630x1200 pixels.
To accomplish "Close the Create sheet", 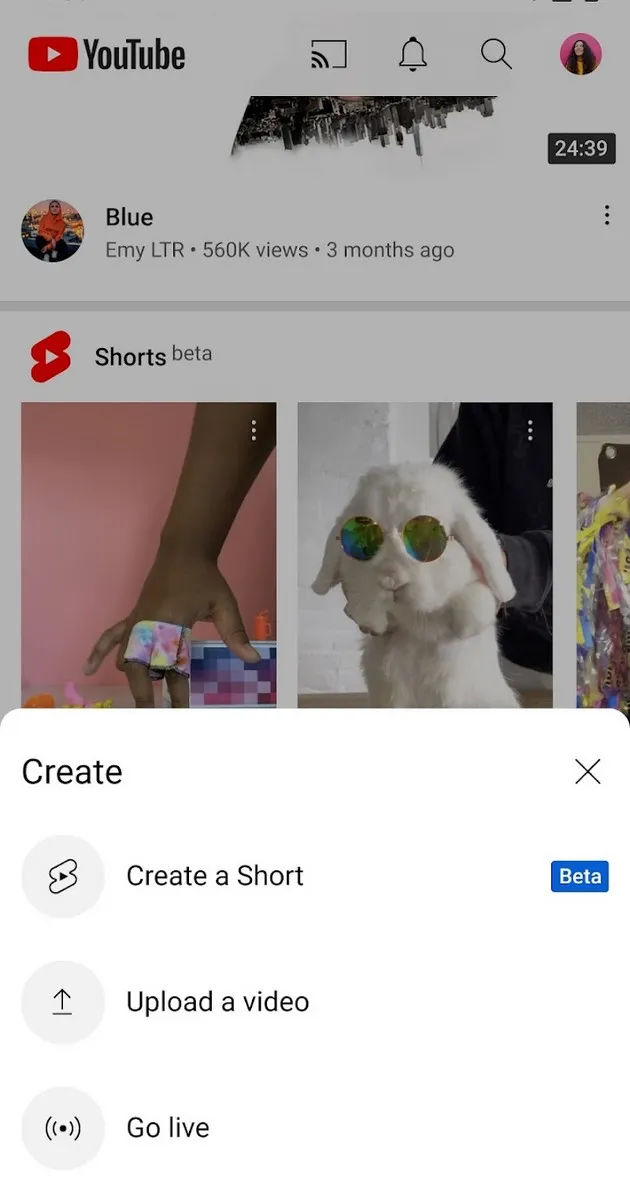I will [x=588, y=771].
